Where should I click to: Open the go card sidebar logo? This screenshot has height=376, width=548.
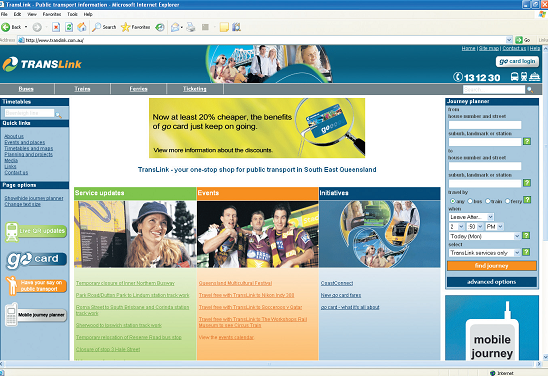click(x=36, y=260)
